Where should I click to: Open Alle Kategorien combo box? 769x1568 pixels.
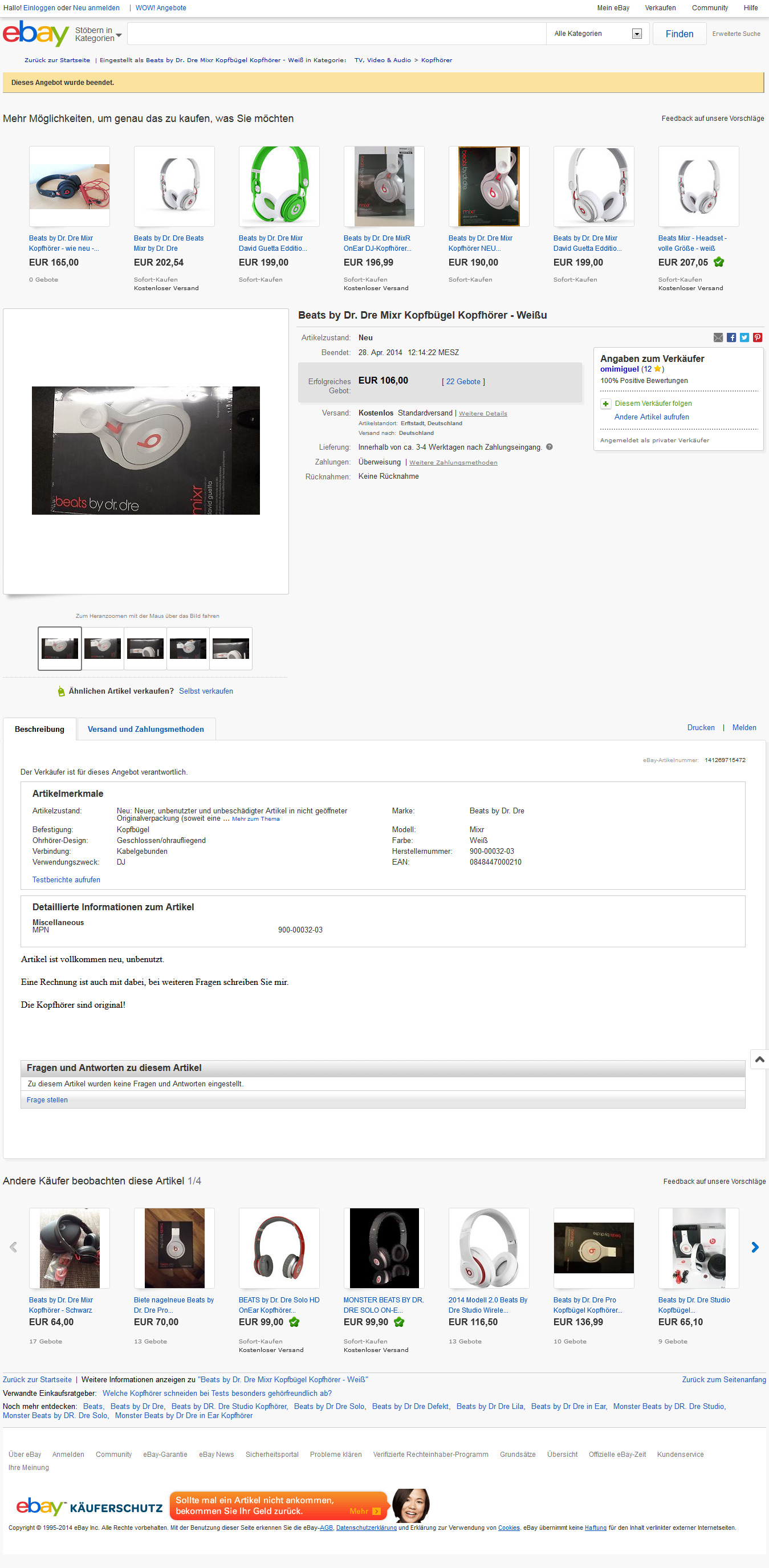click(597, 34)
